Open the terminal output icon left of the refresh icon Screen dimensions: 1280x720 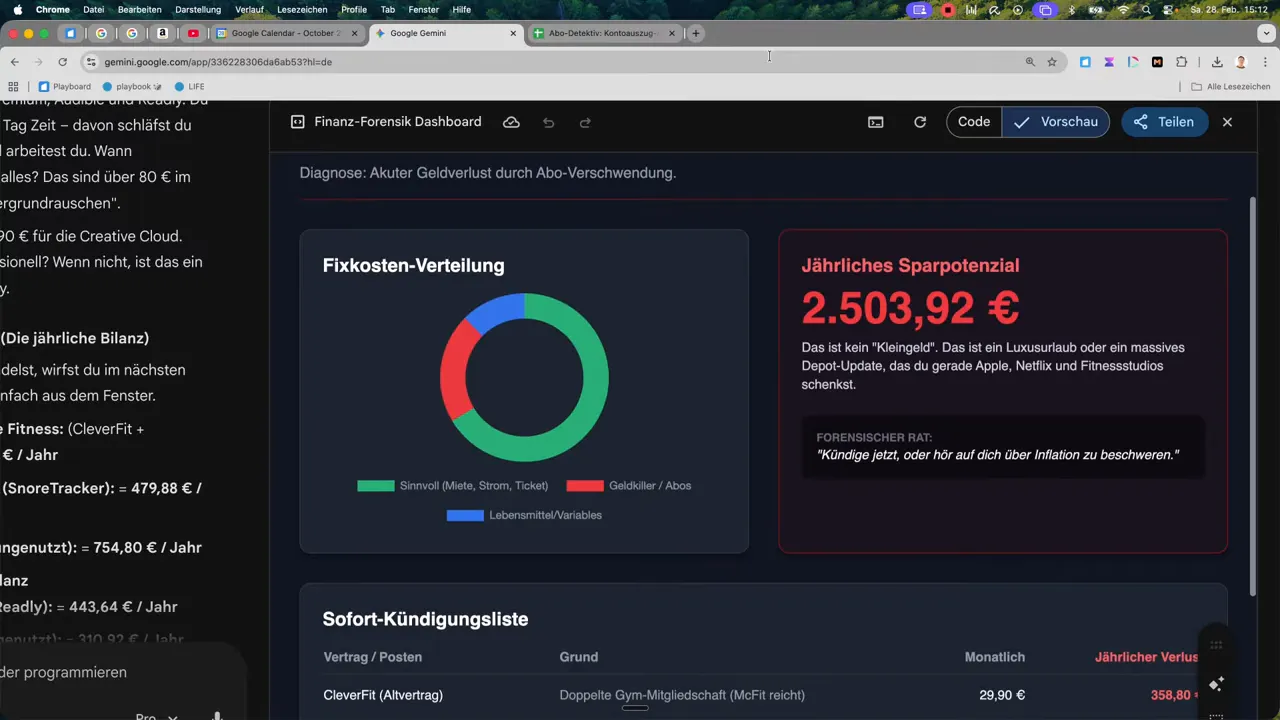tap(876, 122)
